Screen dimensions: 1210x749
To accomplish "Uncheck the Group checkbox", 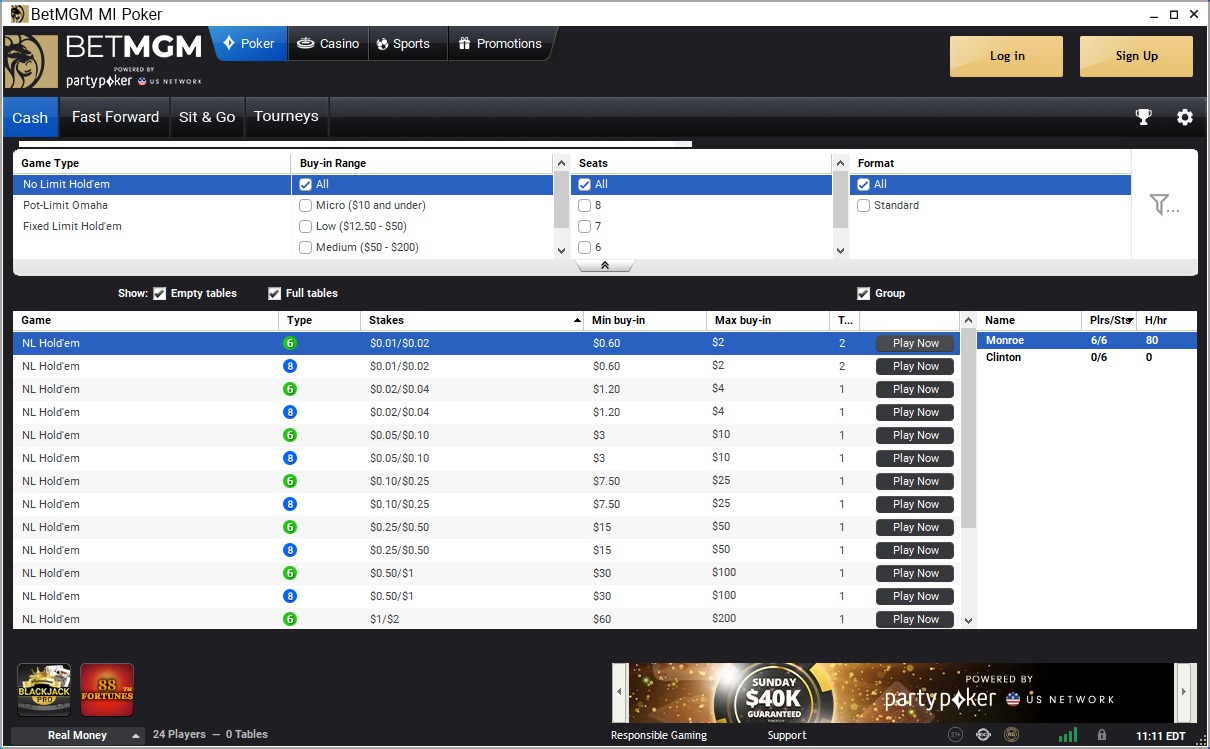I will click(864, 293).
